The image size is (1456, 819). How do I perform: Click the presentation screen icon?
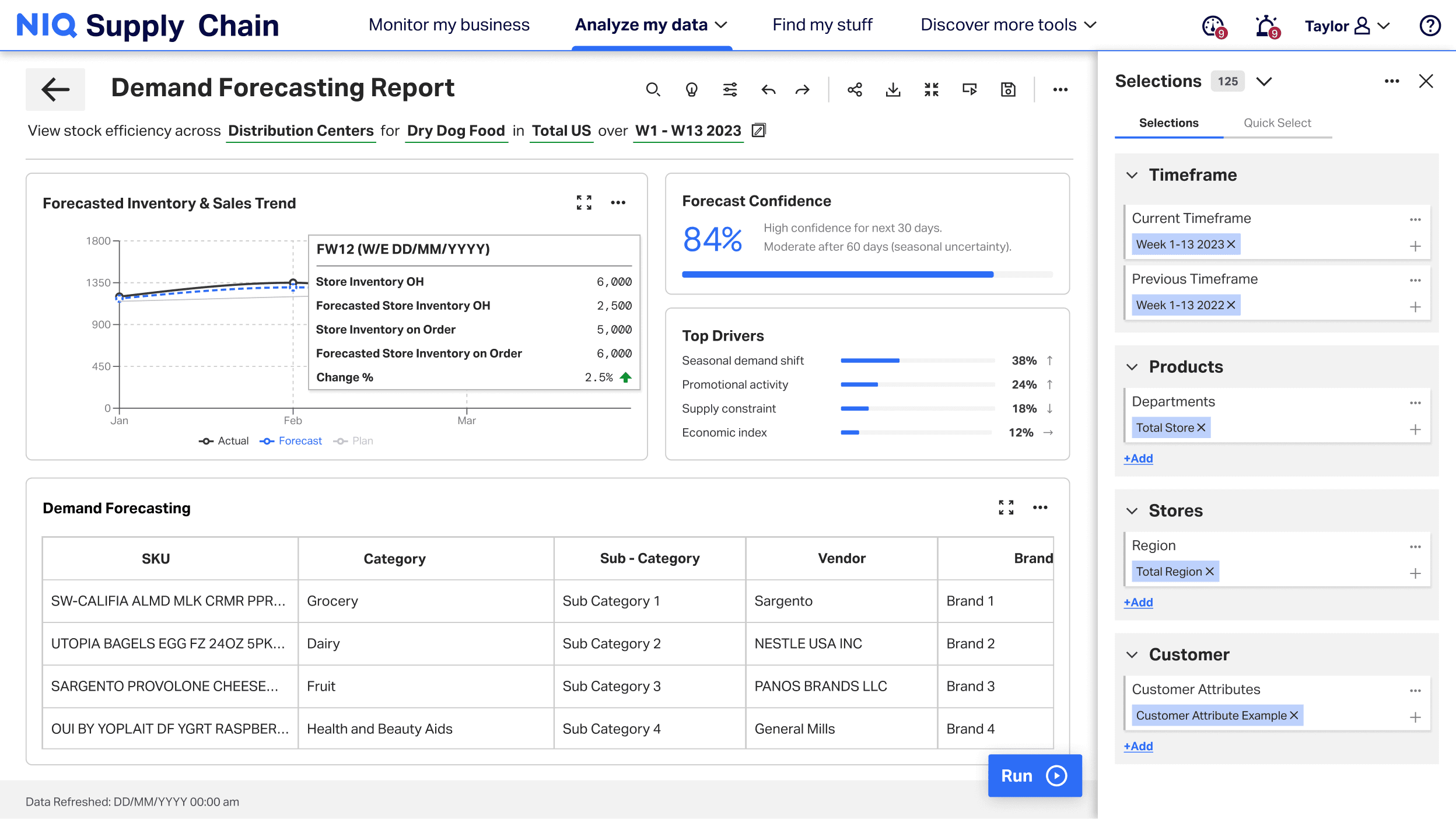pos(970,89)
